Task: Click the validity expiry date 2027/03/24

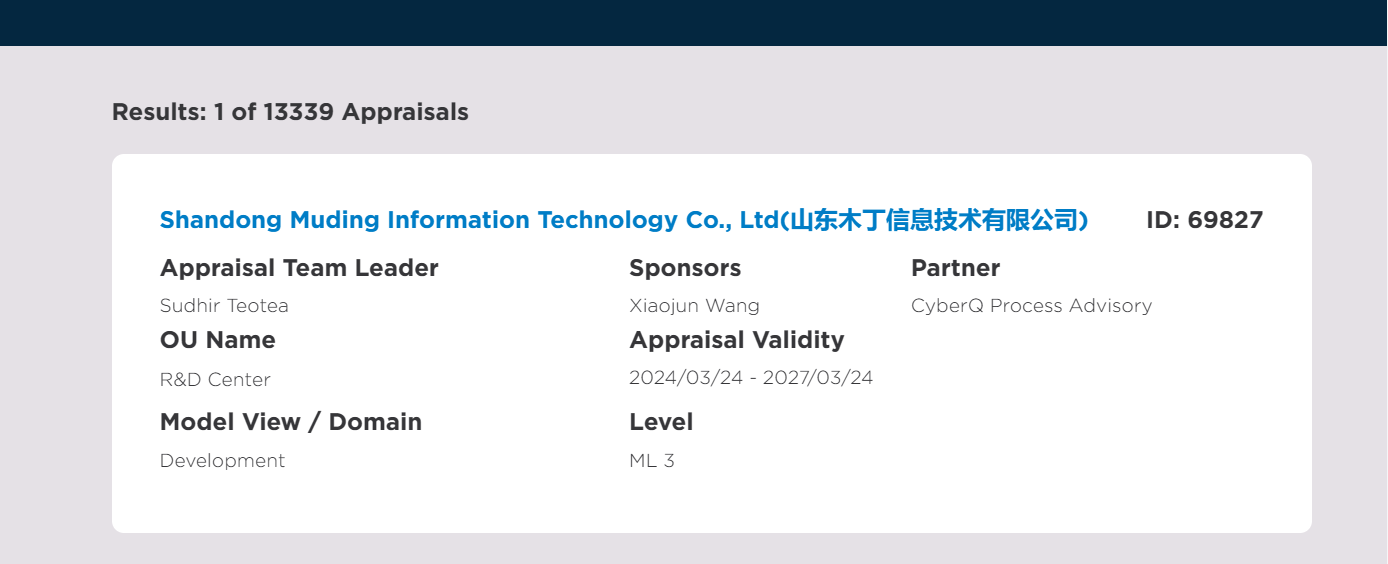Action: pyautogui.click(x=818, y=378)
